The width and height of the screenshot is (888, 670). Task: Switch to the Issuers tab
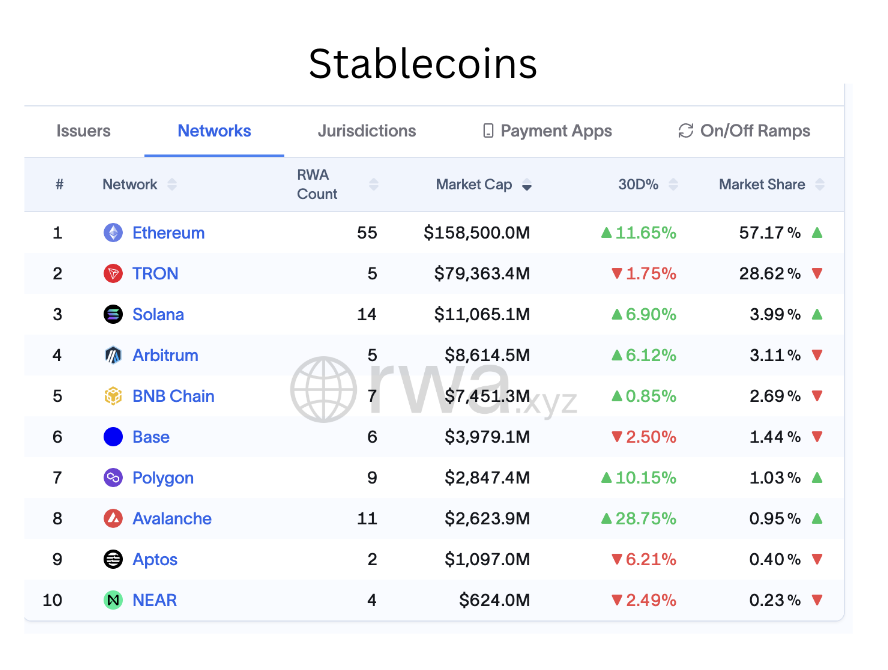pos(83,130)
